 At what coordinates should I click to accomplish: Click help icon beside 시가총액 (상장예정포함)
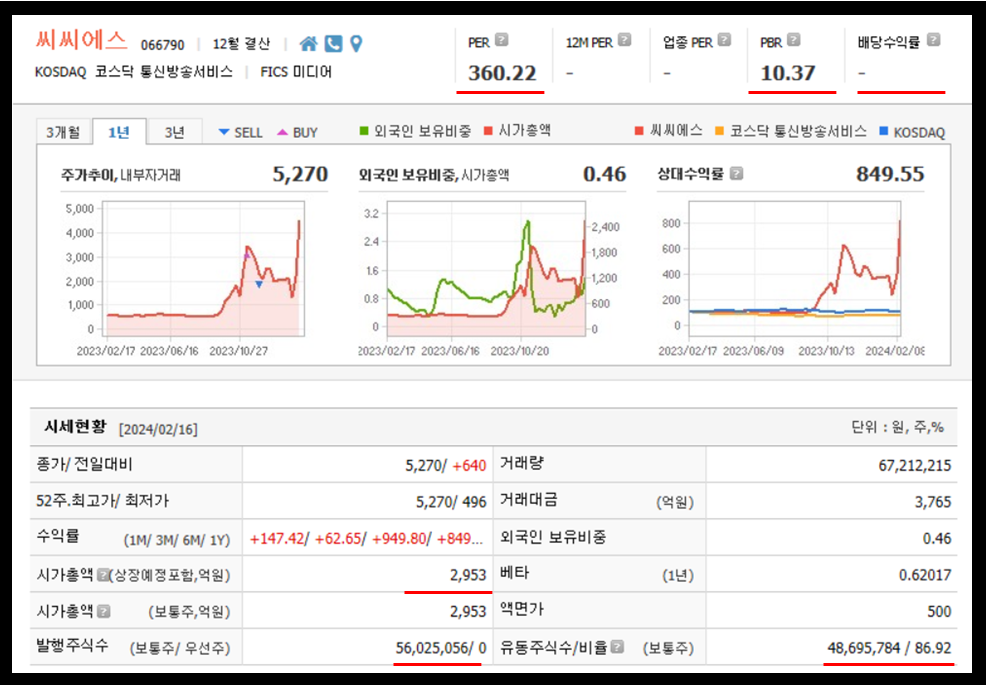[x=102, y=574]
